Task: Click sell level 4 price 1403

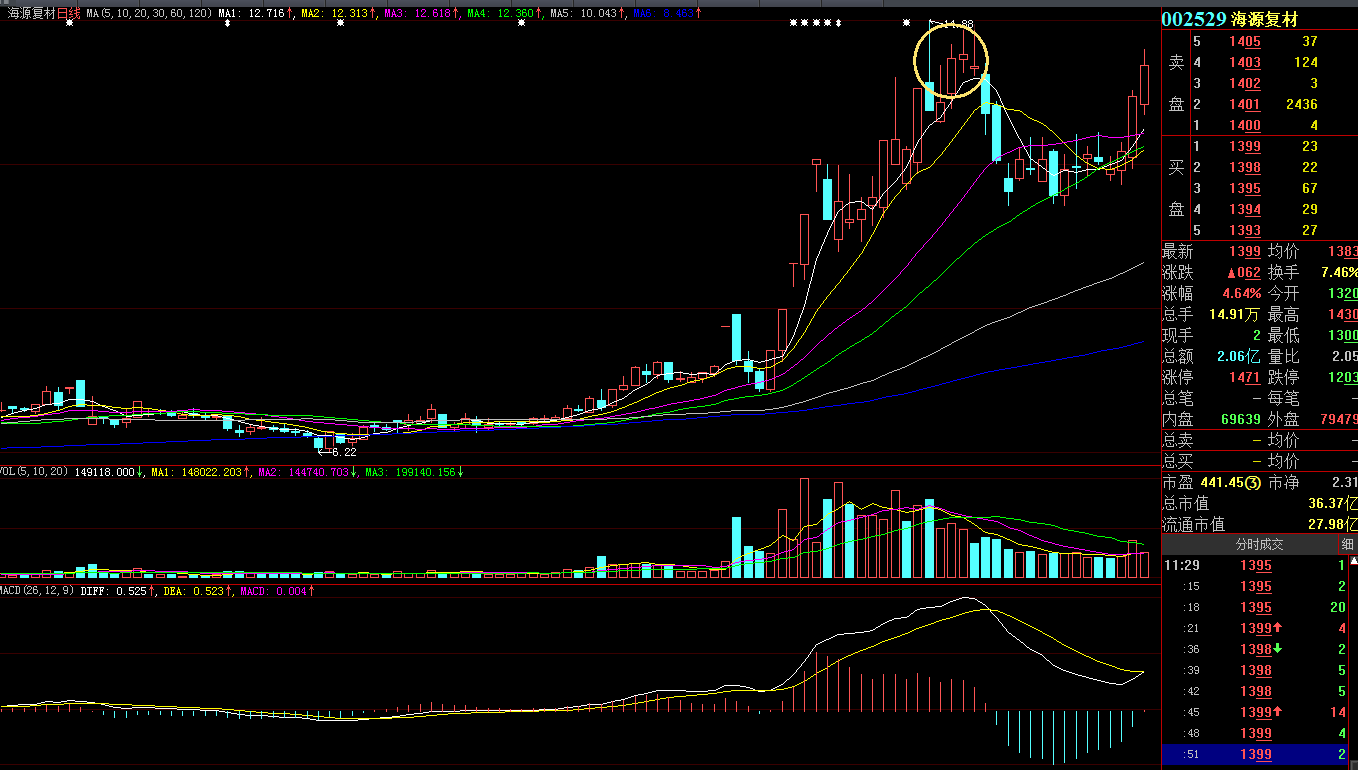Action: click(1245, 63)
